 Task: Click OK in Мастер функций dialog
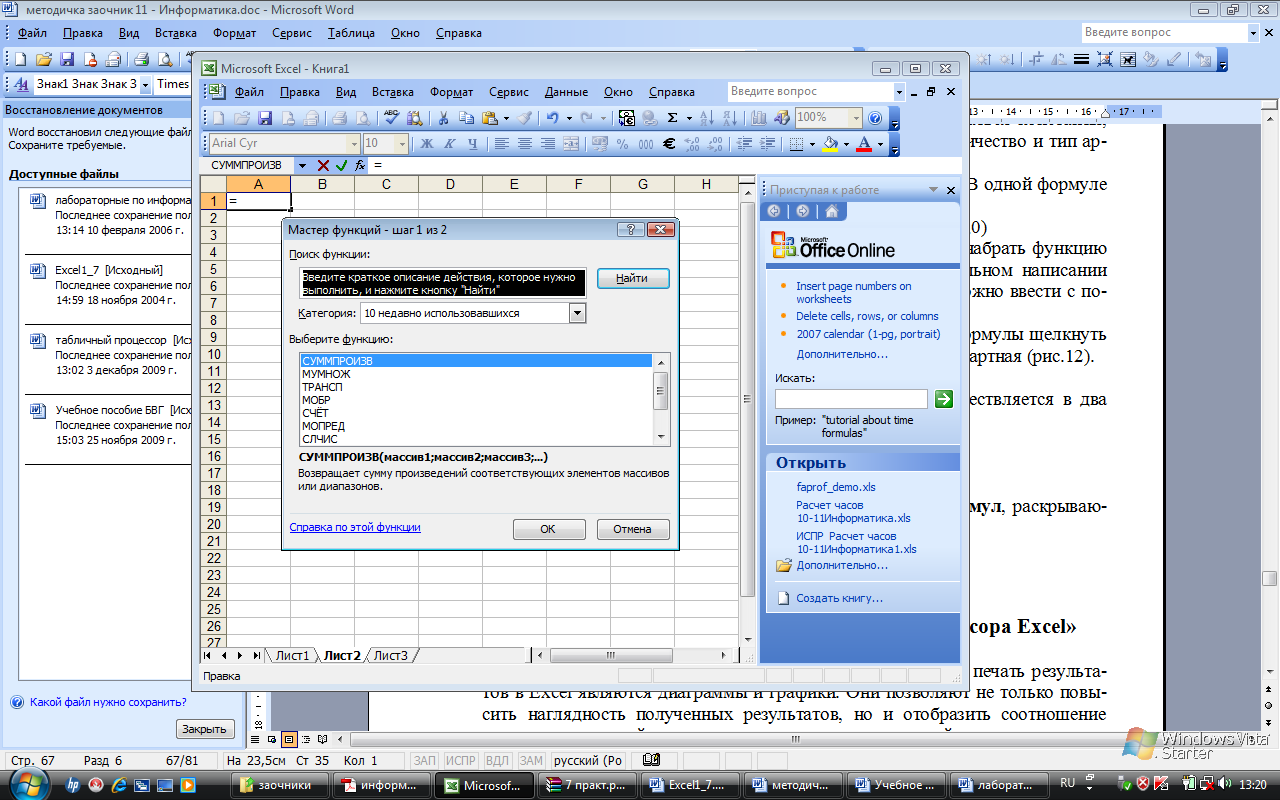(x=548, y=529)
